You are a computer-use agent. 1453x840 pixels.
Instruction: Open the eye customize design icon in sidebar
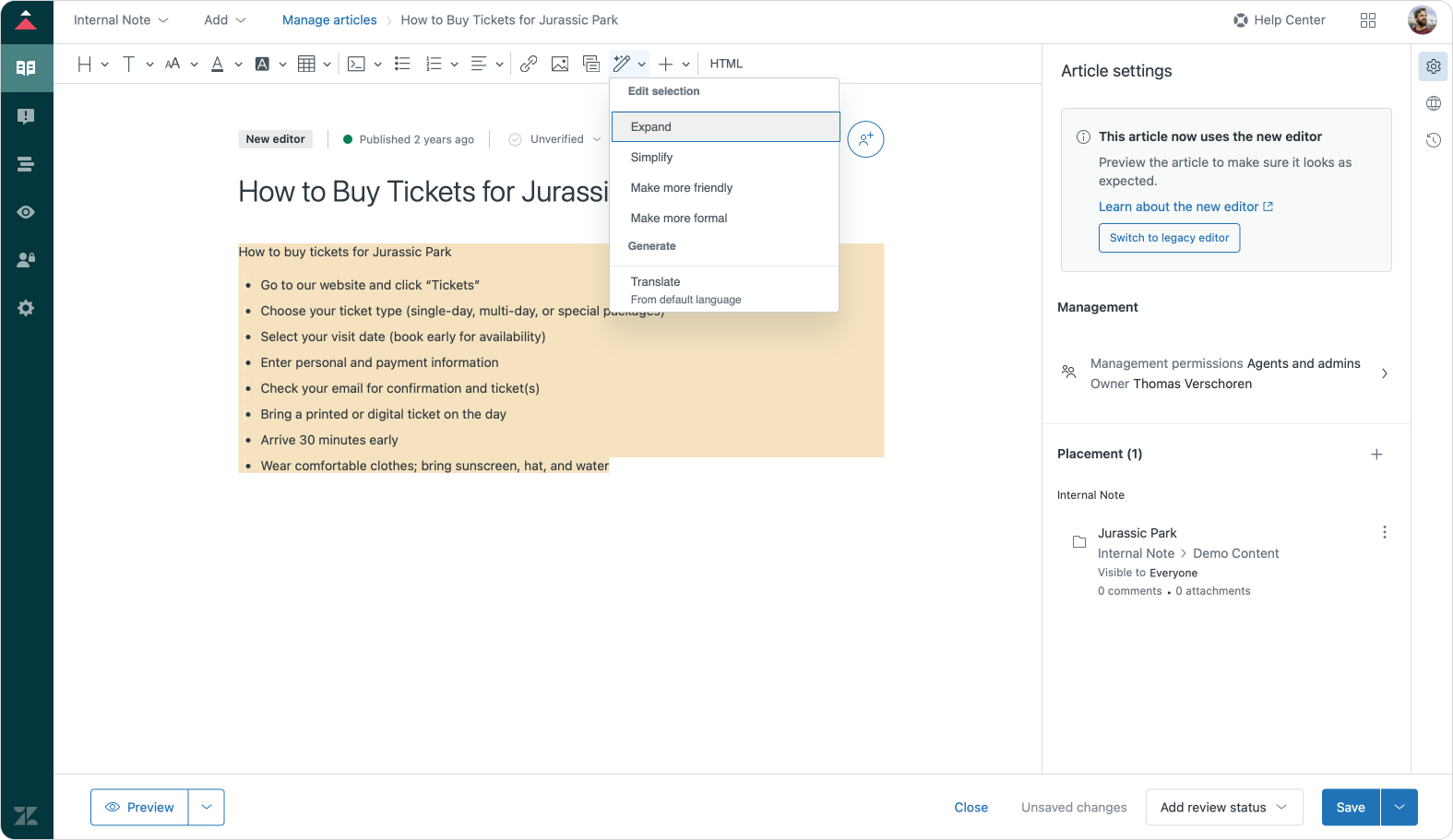pos(26,212)
